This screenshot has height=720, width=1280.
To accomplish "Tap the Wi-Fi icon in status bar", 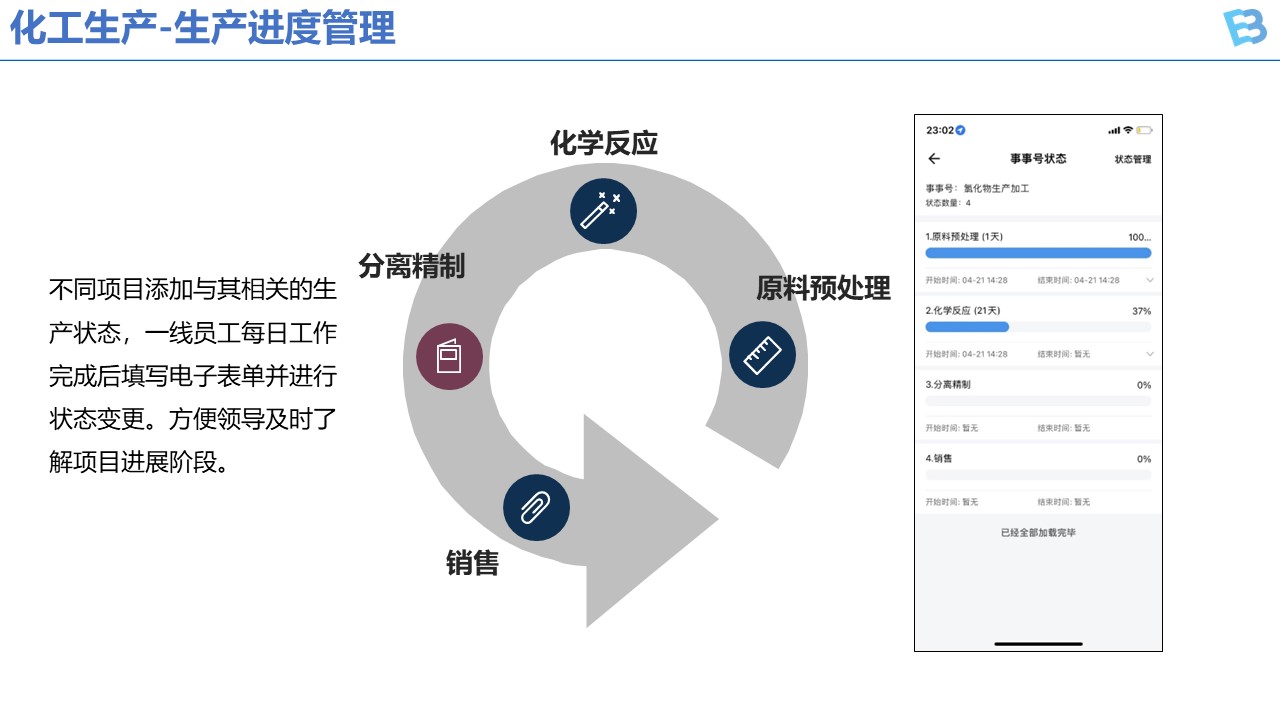I will [1128, 130].
